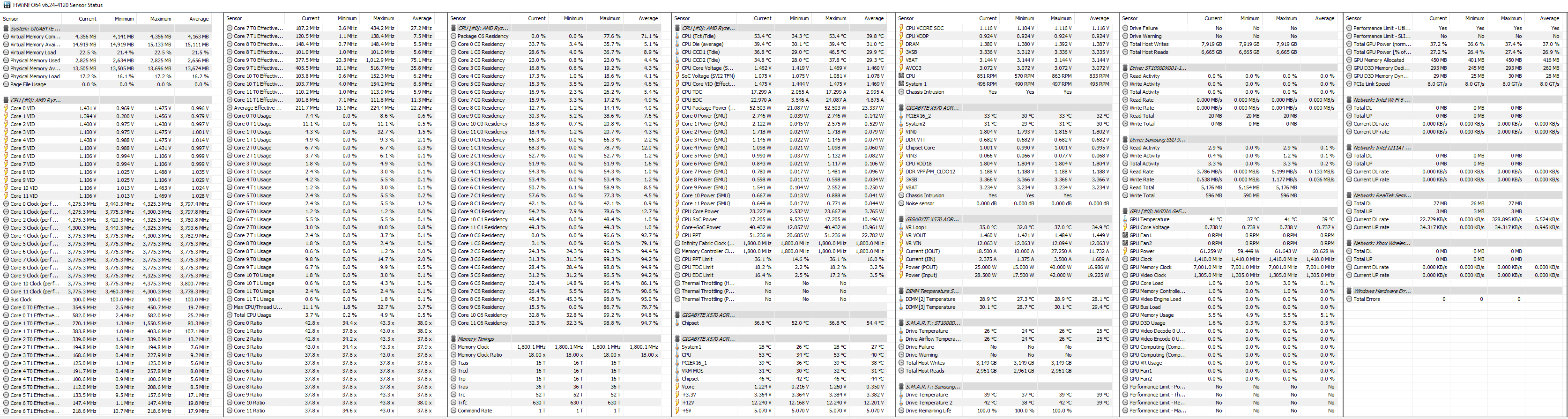Select the Infinity Fabric Clock row
Viewport: 1568px width, 419px height.
[780, 244]
